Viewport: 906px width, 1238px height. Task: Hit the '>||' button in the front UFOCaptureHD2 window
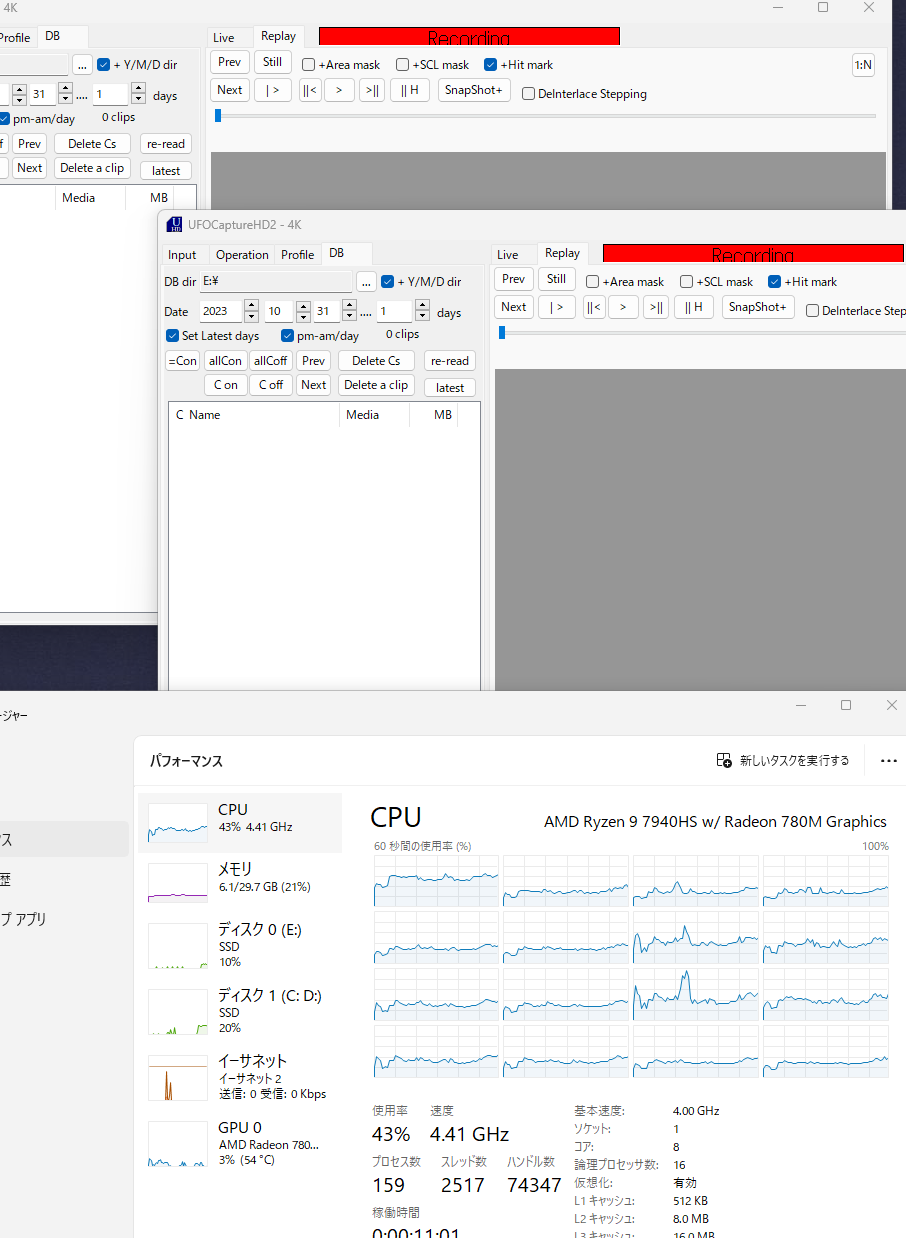(x=655, y=307)
